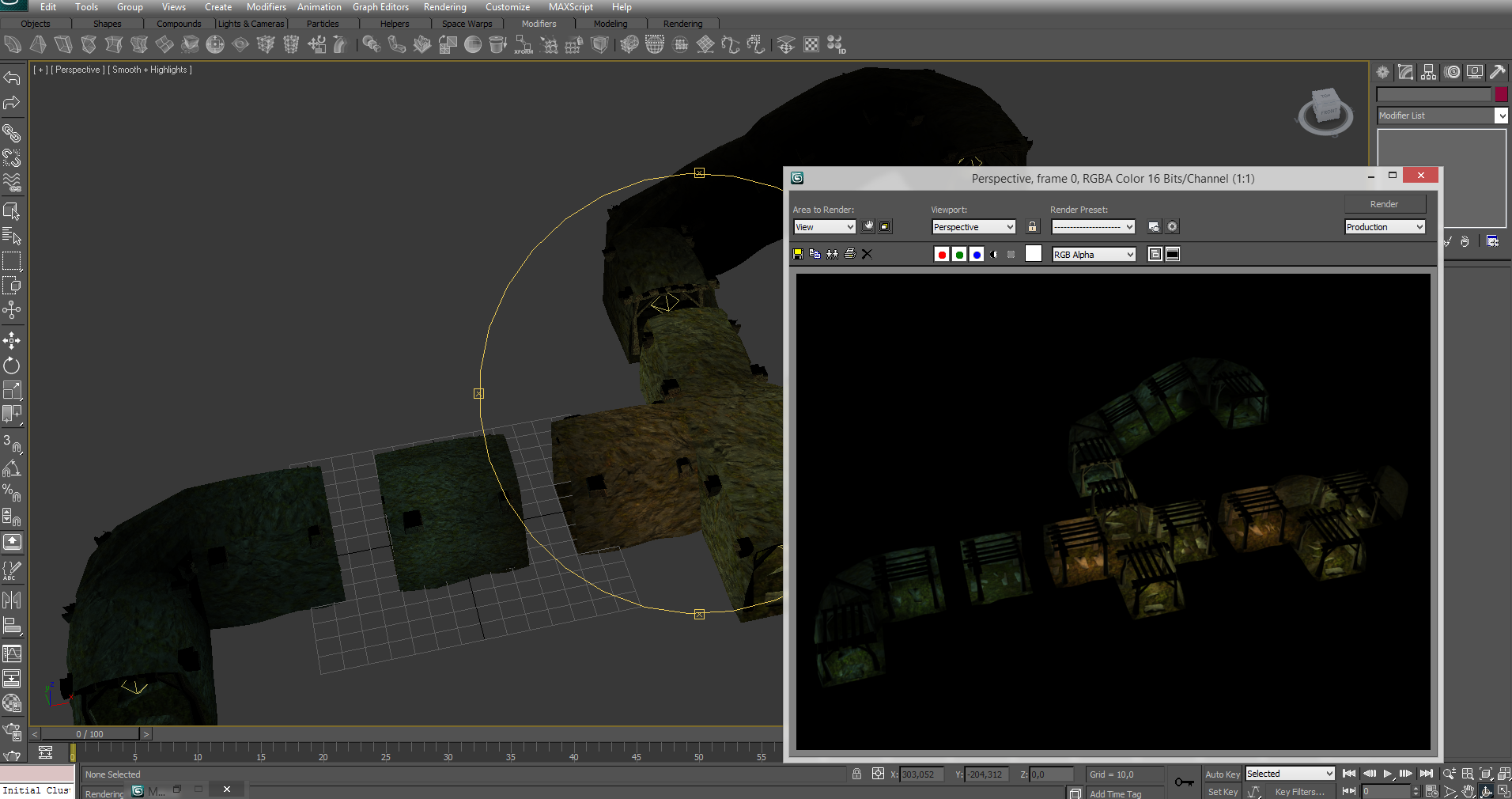The width and height of the screenshot is (1512, 799).
Task: Save the rendered image with disk icon
Action: pos(798,254)
